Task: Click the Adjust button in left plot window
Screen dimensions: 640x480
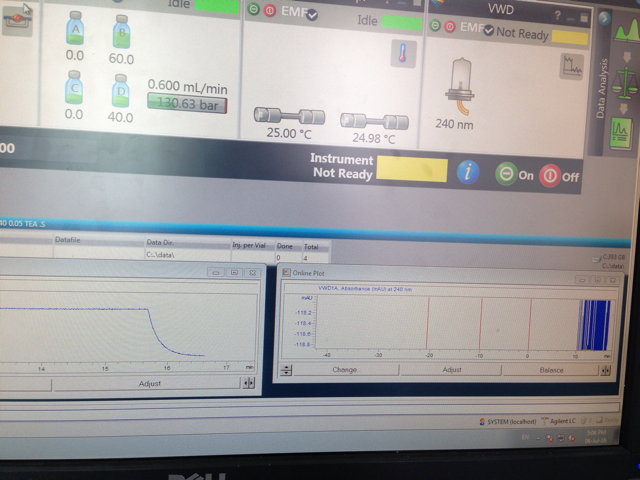Action: 147,384
